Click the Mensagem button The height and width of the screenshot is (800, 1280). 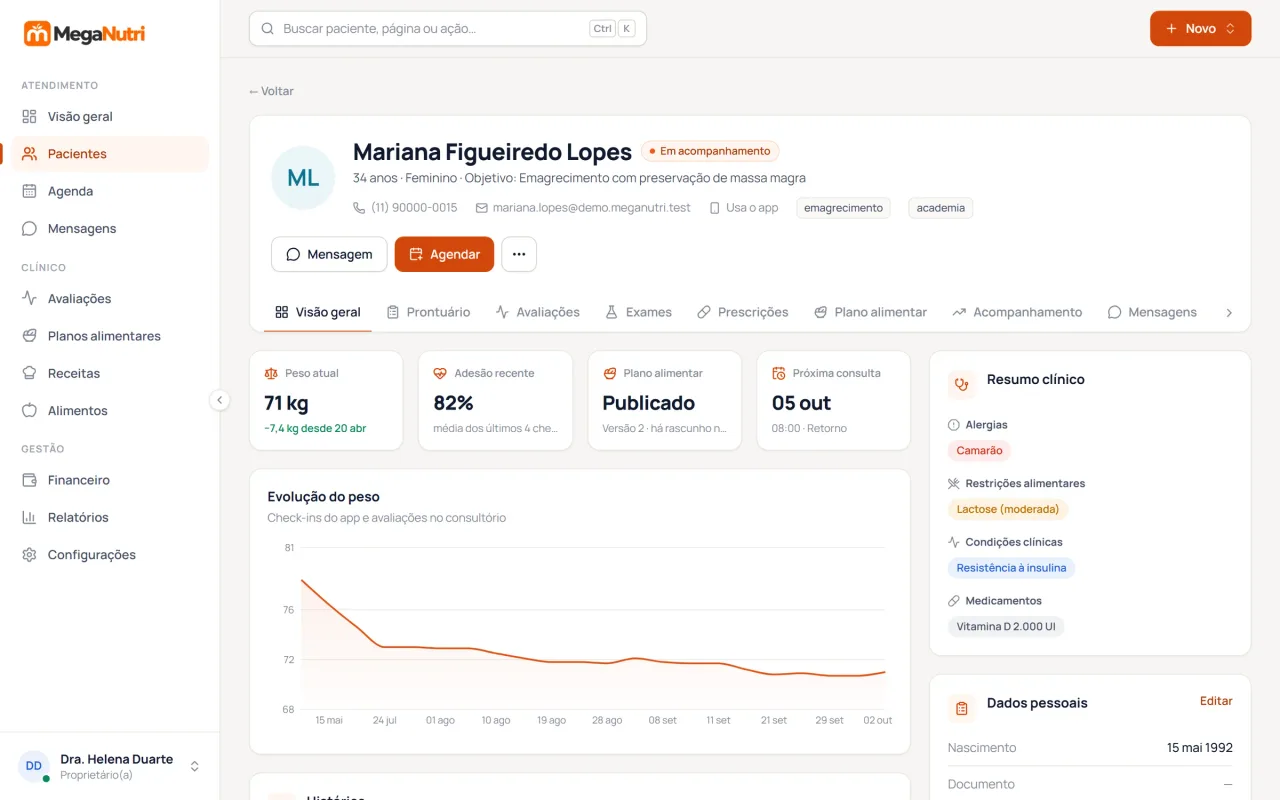pyautogui.click(x=329, y=254)
